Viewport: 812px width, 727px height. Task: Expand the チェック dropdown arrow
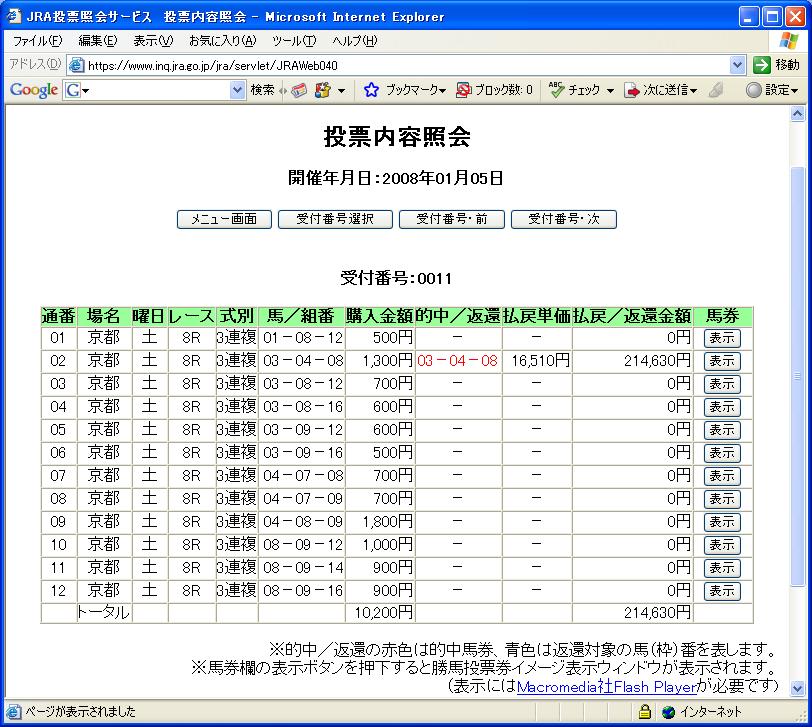[611, 91]
